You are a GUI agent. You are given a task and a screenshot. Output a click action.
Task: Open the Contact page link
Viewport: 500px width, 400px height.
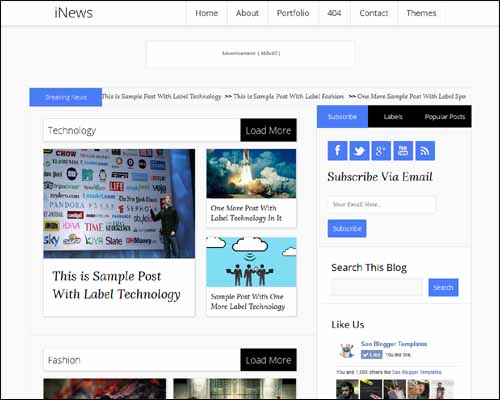pos(374,13)
